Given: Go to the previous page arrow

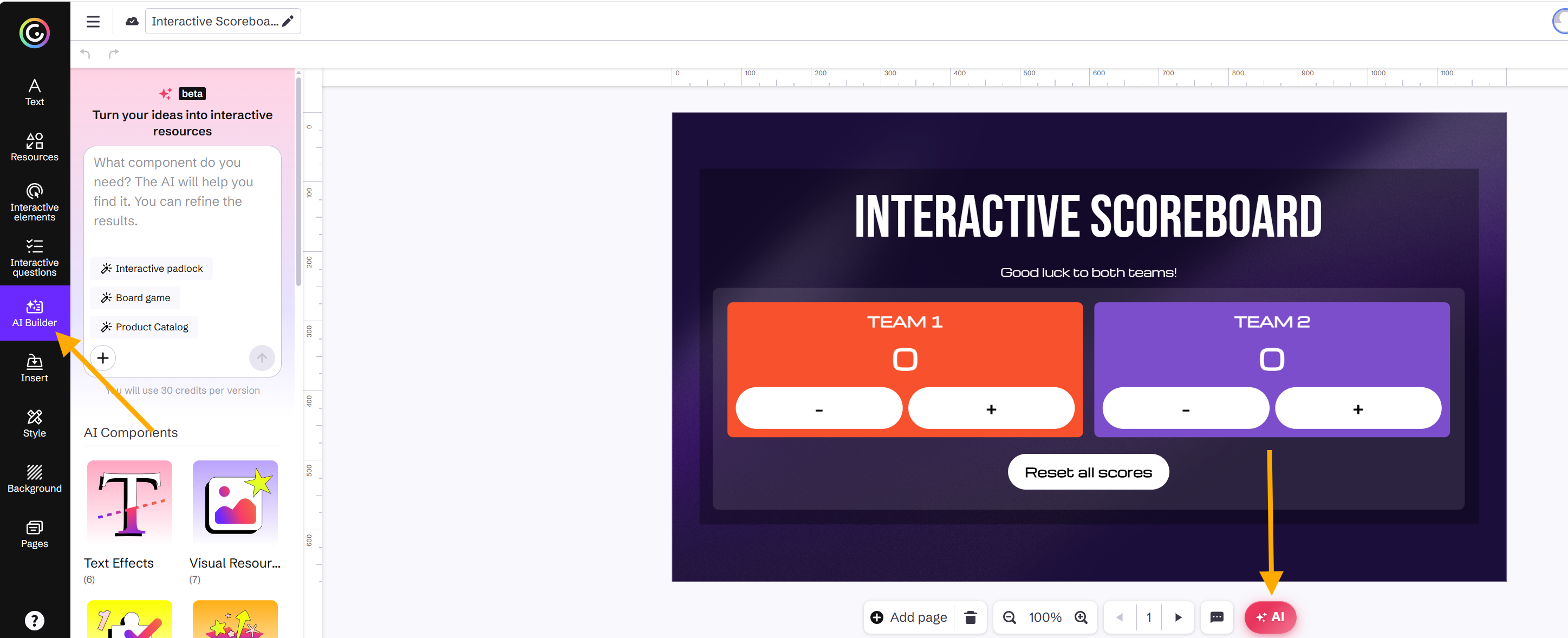Looking at the screenshot, I should tap(1120, 618).
